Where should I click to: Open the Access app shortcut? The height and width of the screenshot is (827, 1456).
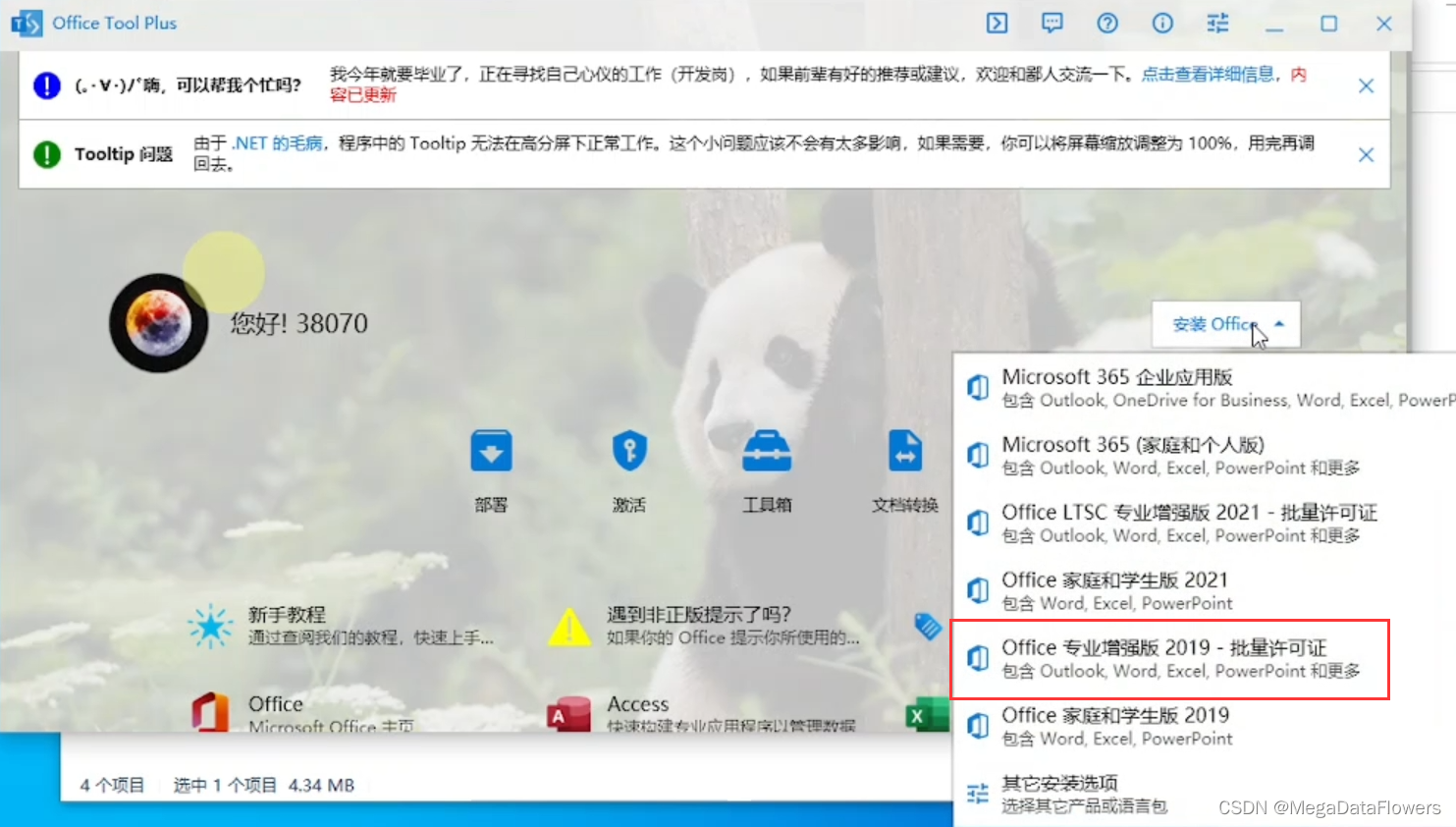click(x=701, y=713)
